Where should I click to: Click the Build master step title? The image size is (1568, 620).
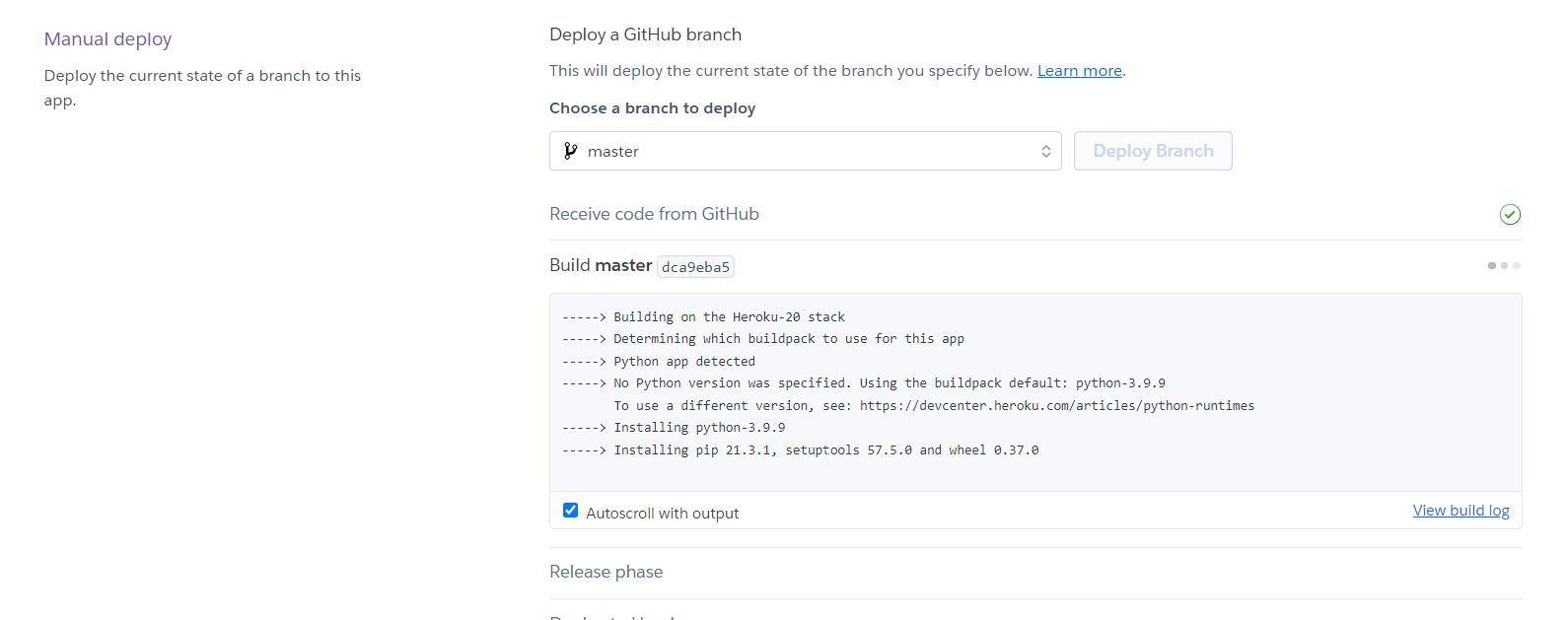(x=601, y=265)
